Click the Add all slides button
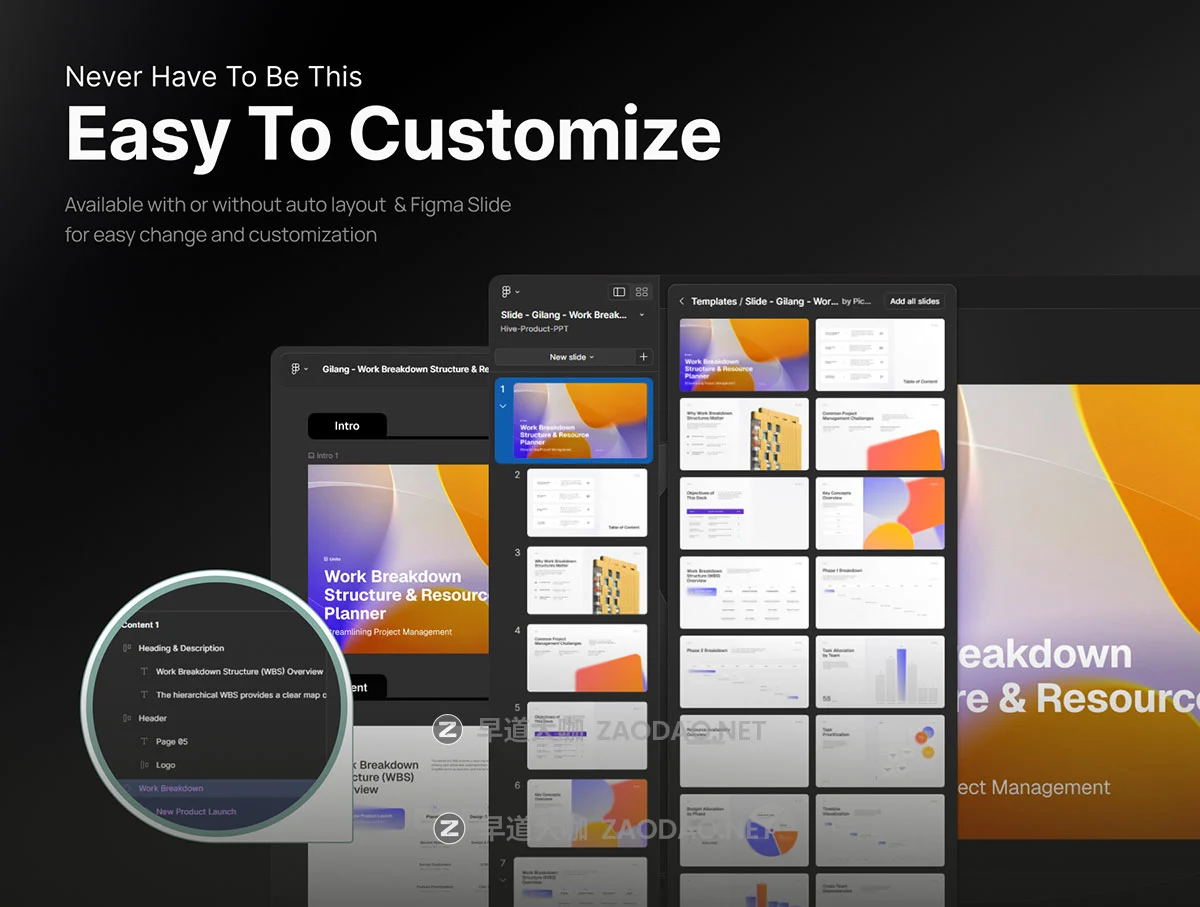The image size is (1200, 907). pos(914,301)
